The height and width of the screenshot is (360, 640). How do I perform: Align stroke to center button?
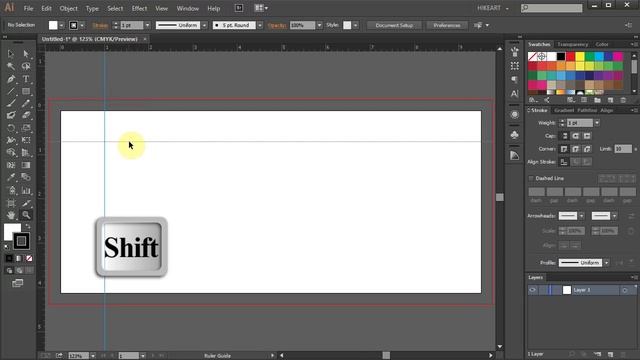(564, 162)
